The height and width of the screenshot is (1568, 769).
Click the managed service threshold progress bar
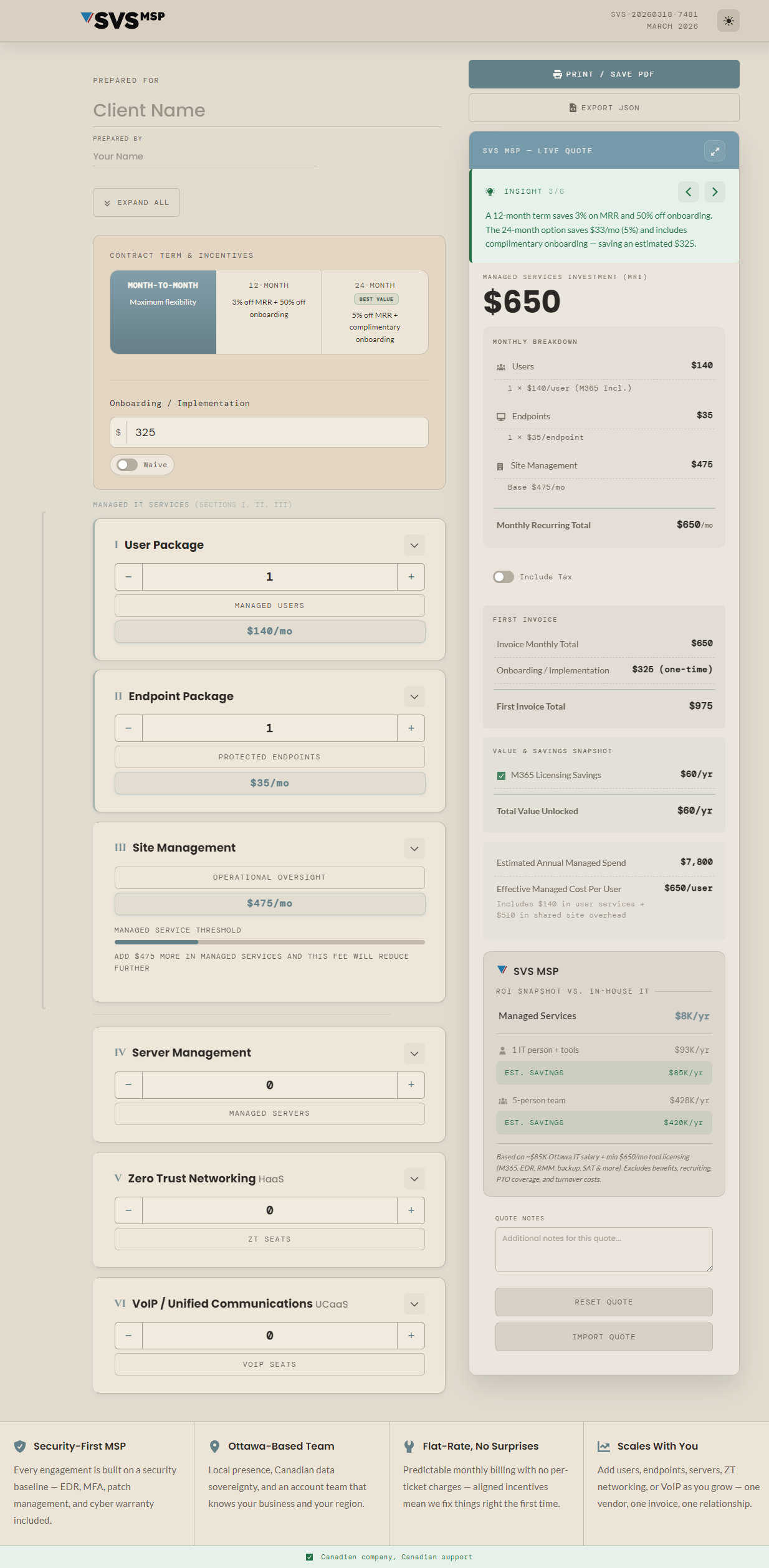[269, 943]
